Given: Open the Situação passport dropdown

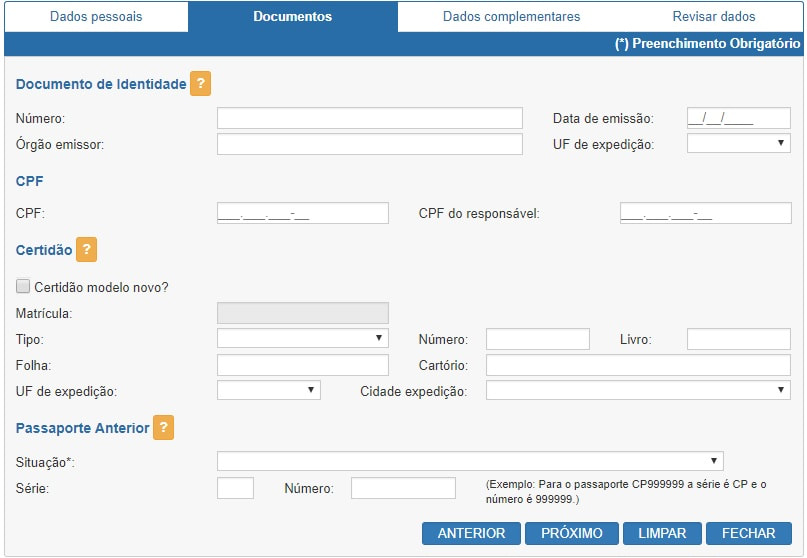Looking at the screenshot, I should pos(469,461).
